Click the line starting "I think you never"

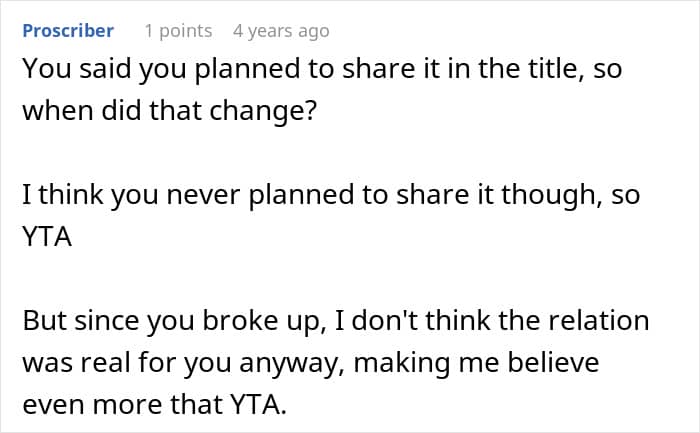click(x=331, y=195)
